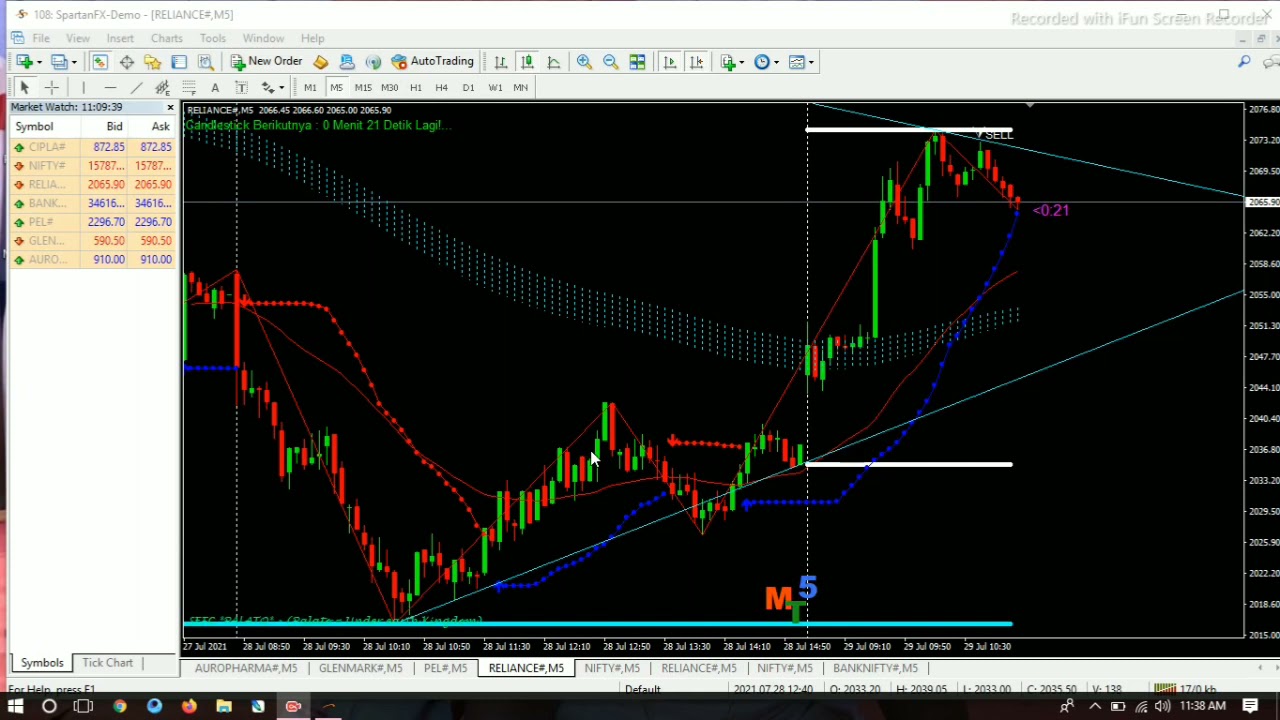Screen dimensions: 1280x720
Task: Select the Horizontal Line drawing tool
Action: pyautogui.click(x=110, y=88)
